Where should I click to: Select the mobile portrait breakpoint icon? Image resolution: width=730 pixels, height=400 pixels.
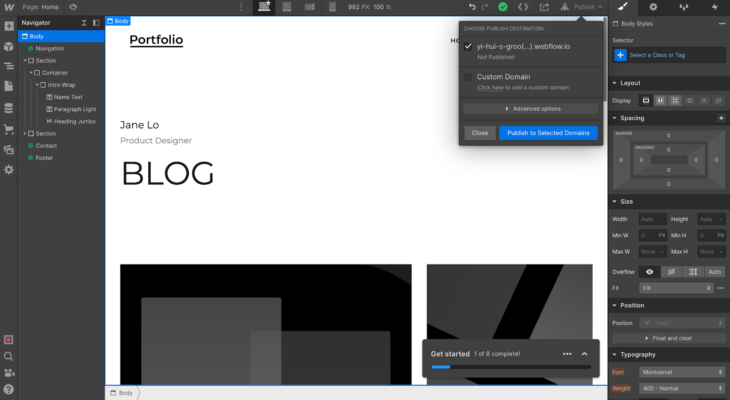coord(332,7)
